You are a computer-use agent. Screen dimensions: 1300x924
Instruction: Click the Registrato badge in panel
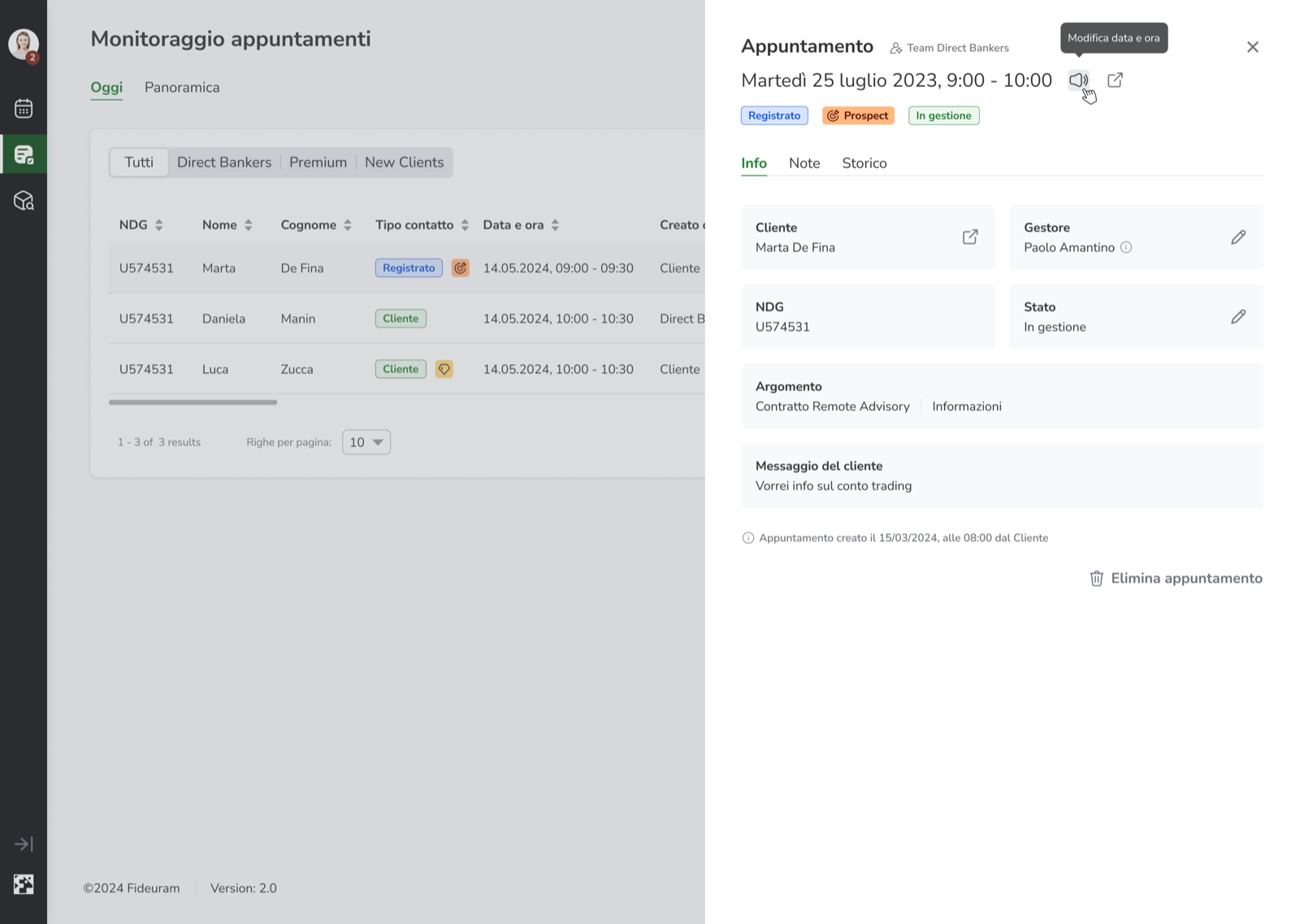coord(774,115)
